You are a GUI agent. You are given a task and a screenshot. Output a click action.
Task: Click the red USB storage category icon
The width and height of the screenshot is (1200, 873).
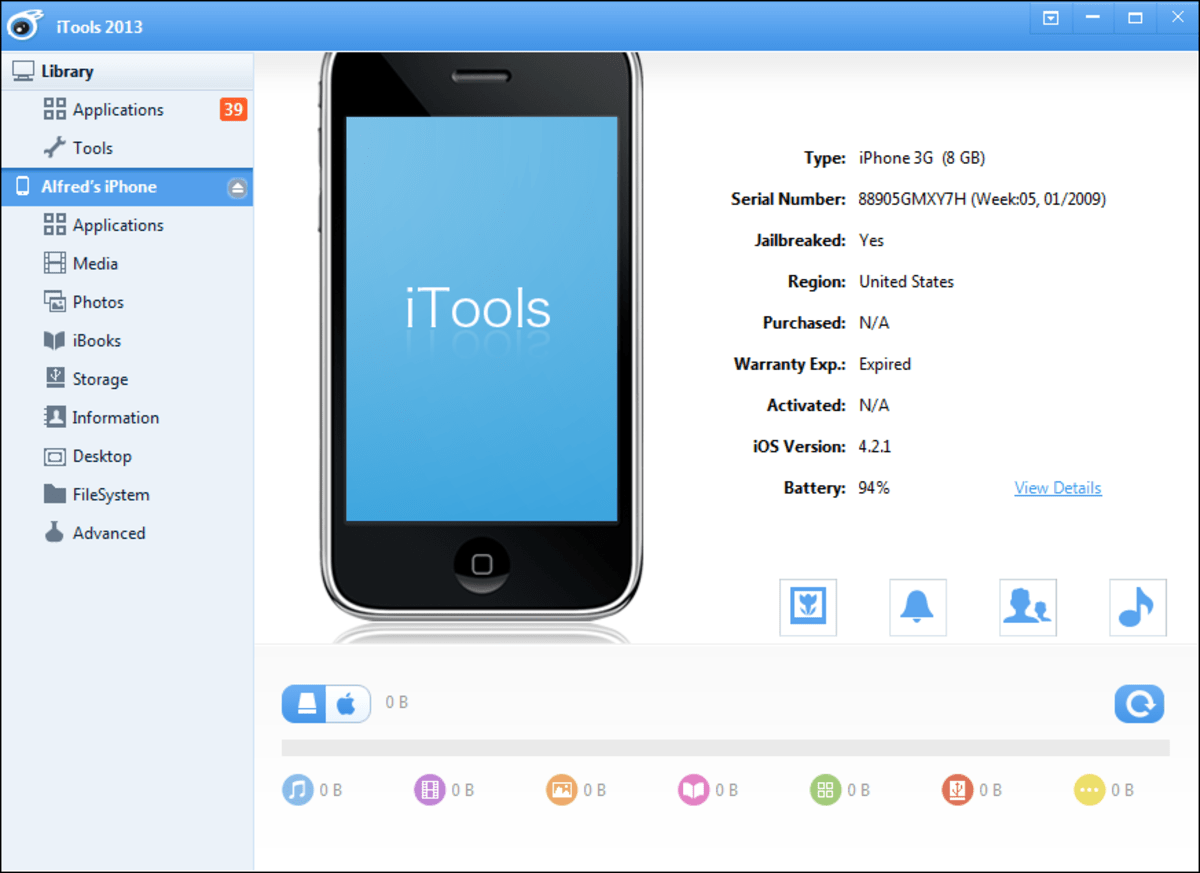coord(958,790)
